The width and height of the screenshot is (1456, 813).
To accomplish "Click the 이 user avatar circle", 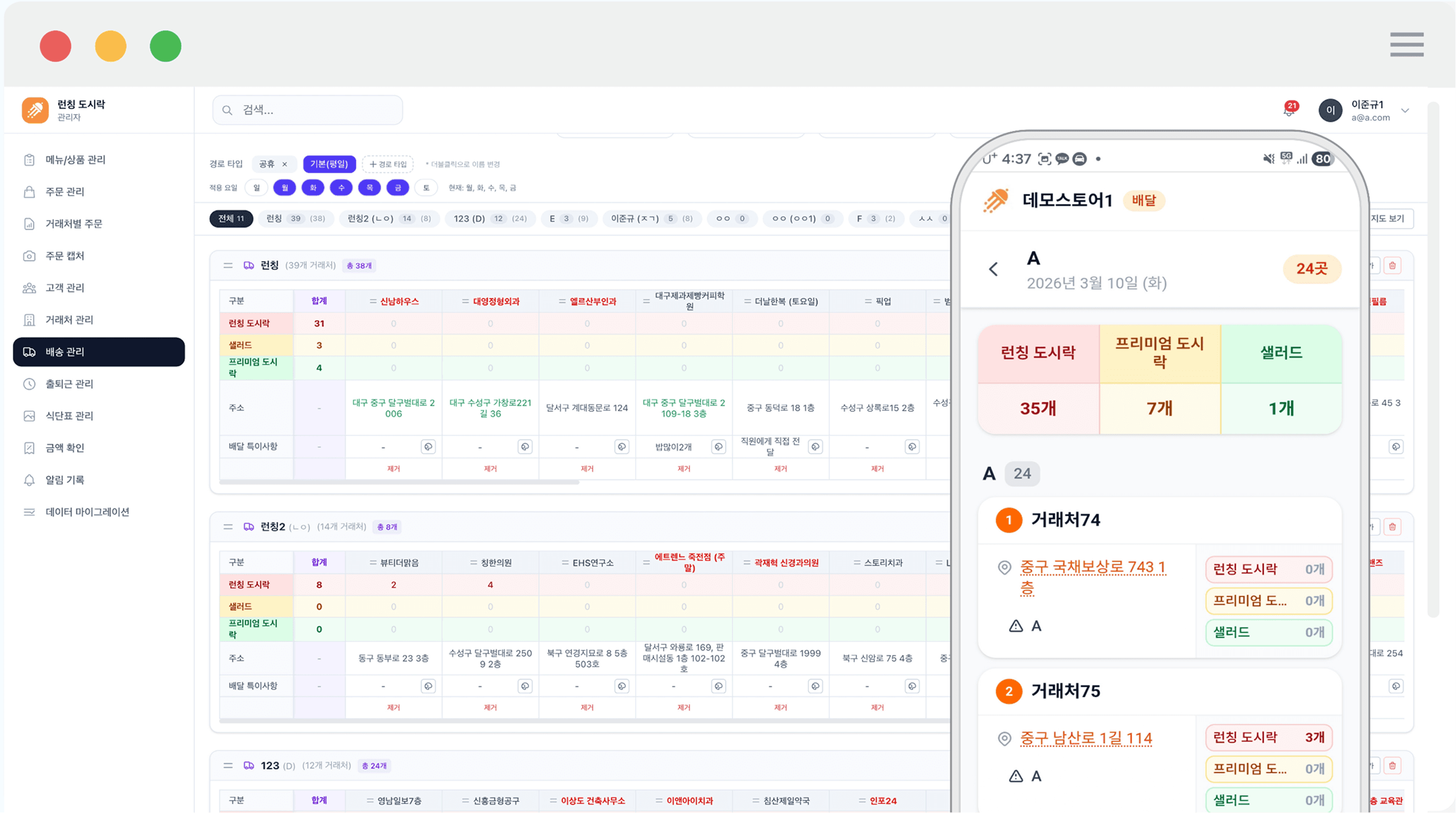I will (x=1330, y=110).
